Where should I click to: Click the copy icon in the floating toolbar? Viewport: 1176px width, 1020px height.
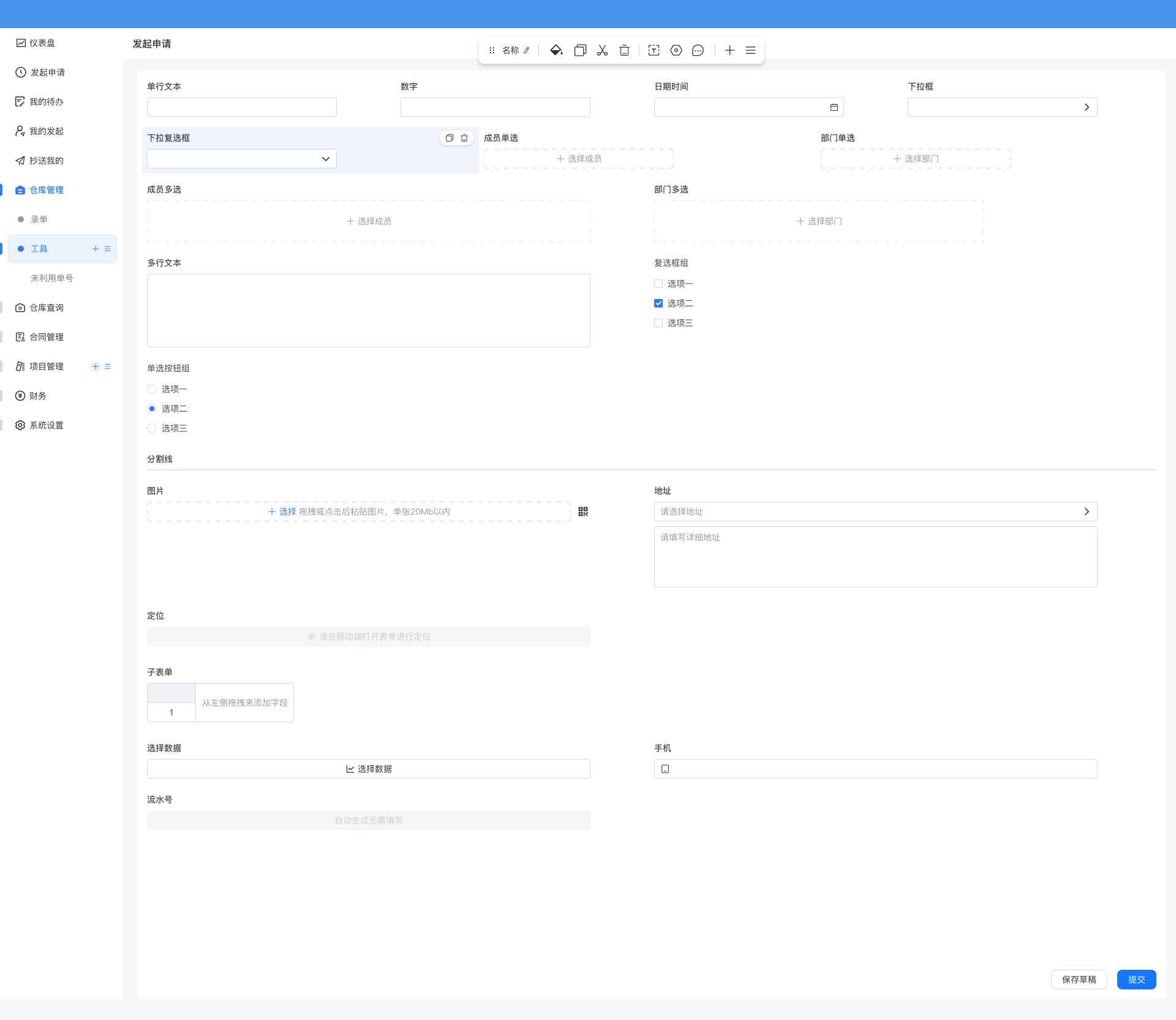(580, 50)
